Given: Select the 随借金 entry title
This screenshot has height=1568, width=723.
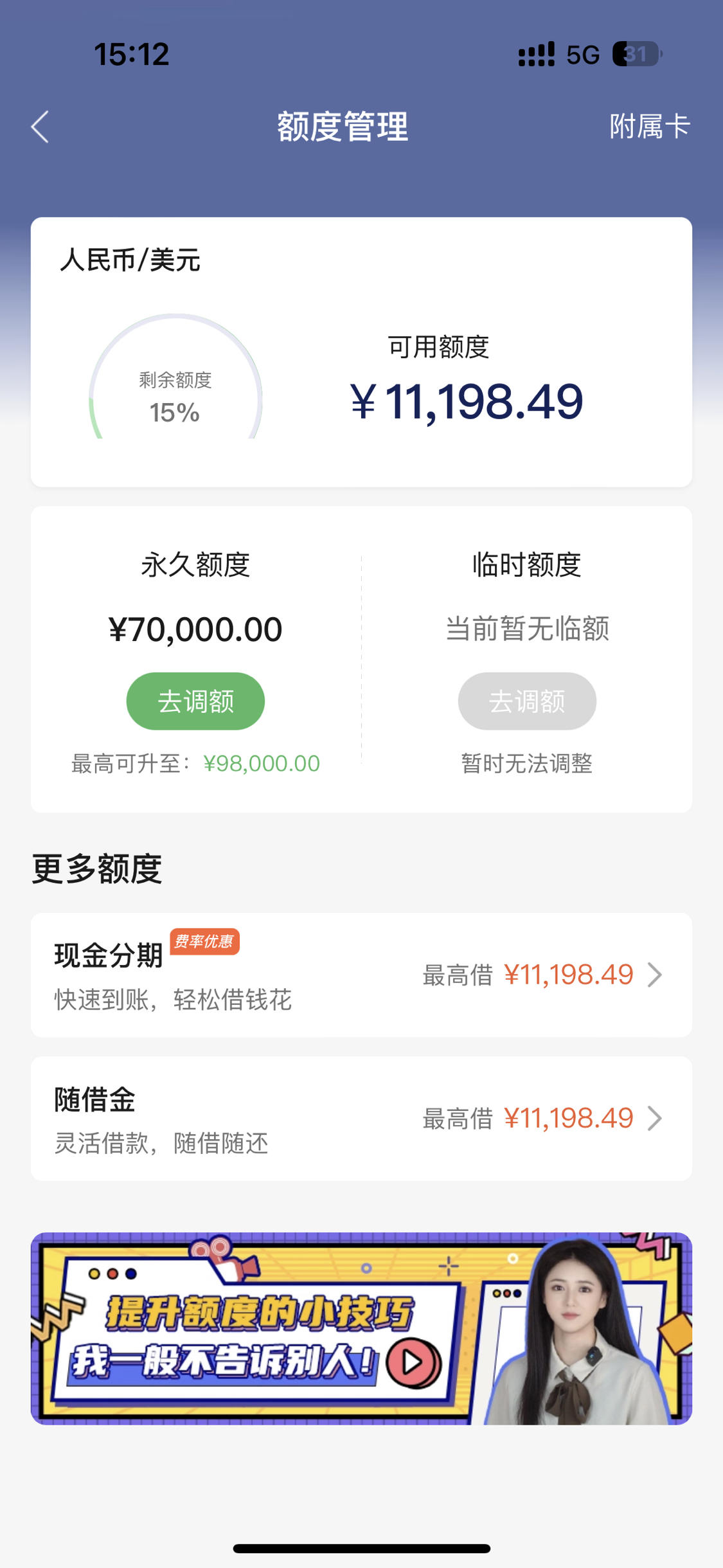Looking at the screenshot, I should tap(95, 1099).
